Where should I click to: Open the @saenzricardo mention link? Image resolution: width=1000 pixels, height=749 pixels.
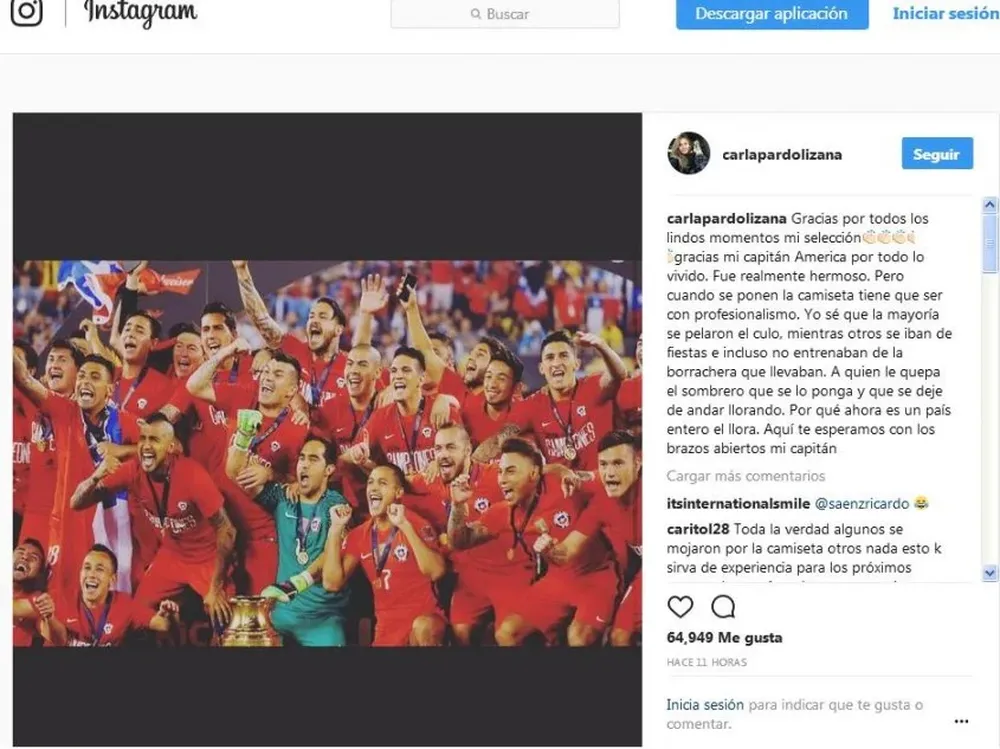pyautogui.click(x=862, y=503)
